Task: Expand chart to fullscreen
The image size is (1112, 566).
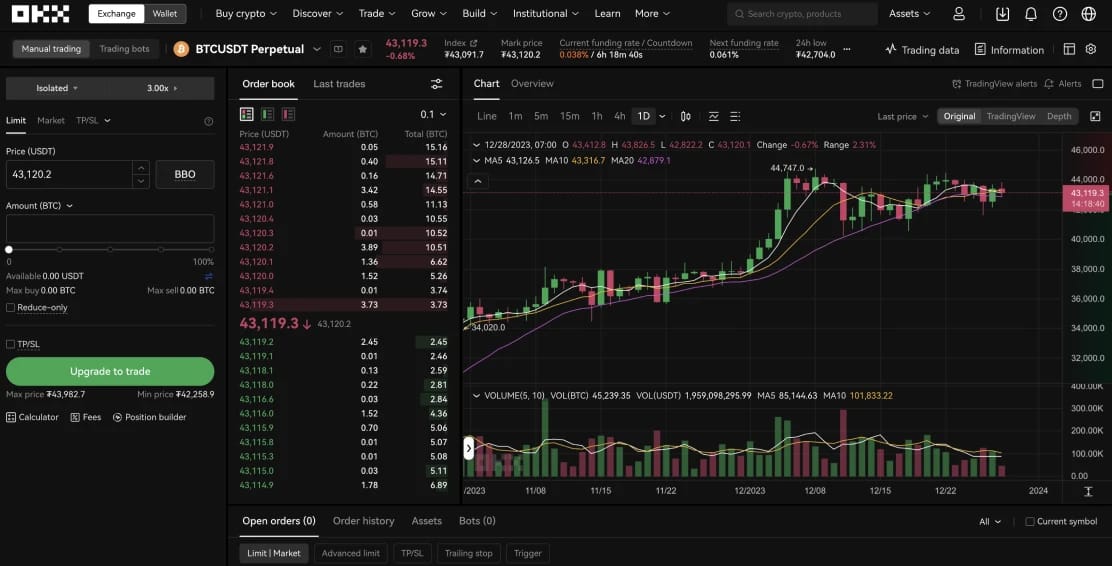Action: (1095, 116)
